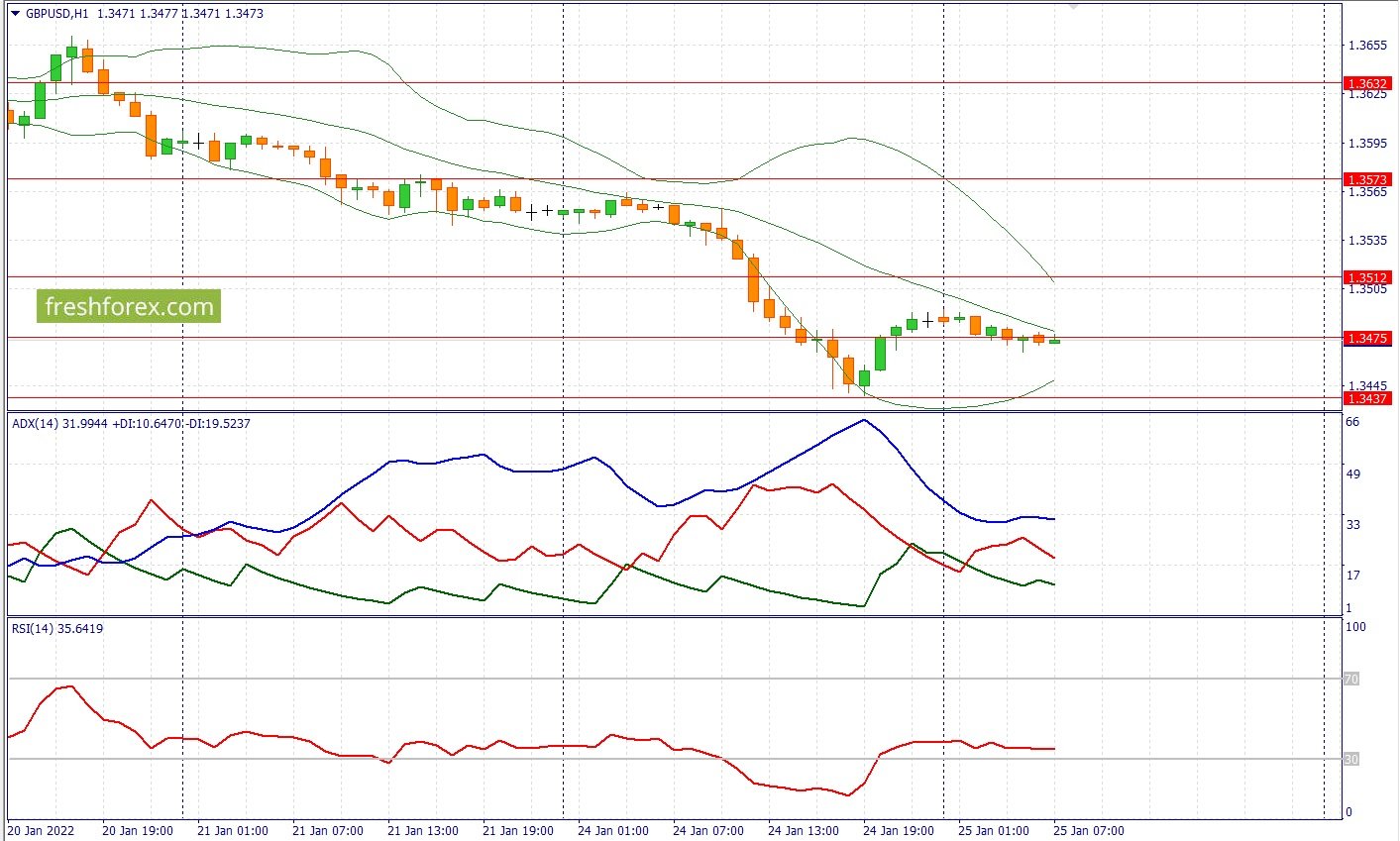Screen dimensions: 1400x841
Task: Select the 1.3535 price scale value
Action: click(1367, 241)
